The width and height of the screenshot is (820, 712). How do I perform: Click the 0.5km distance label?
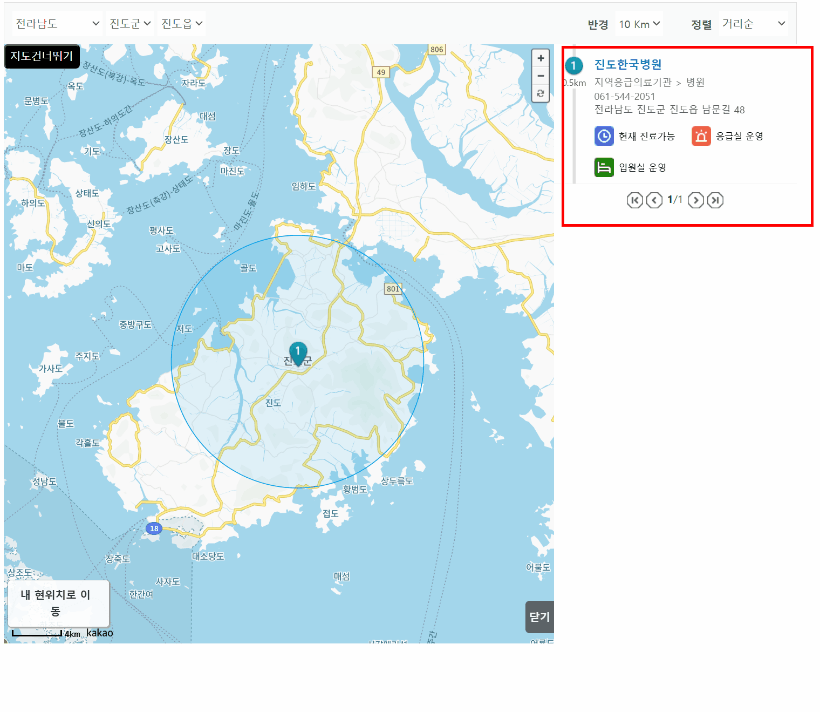pyautogui.click(x=574, y=83)
